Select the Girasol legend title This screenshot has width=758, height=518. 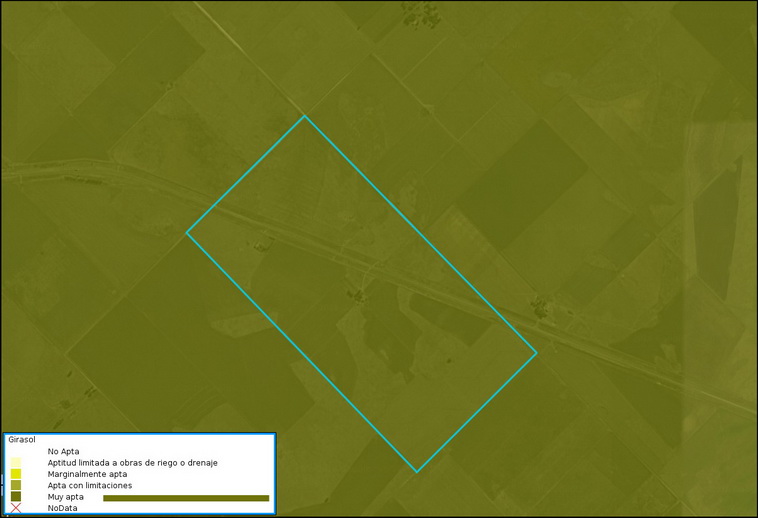click(x=22, y=440)
